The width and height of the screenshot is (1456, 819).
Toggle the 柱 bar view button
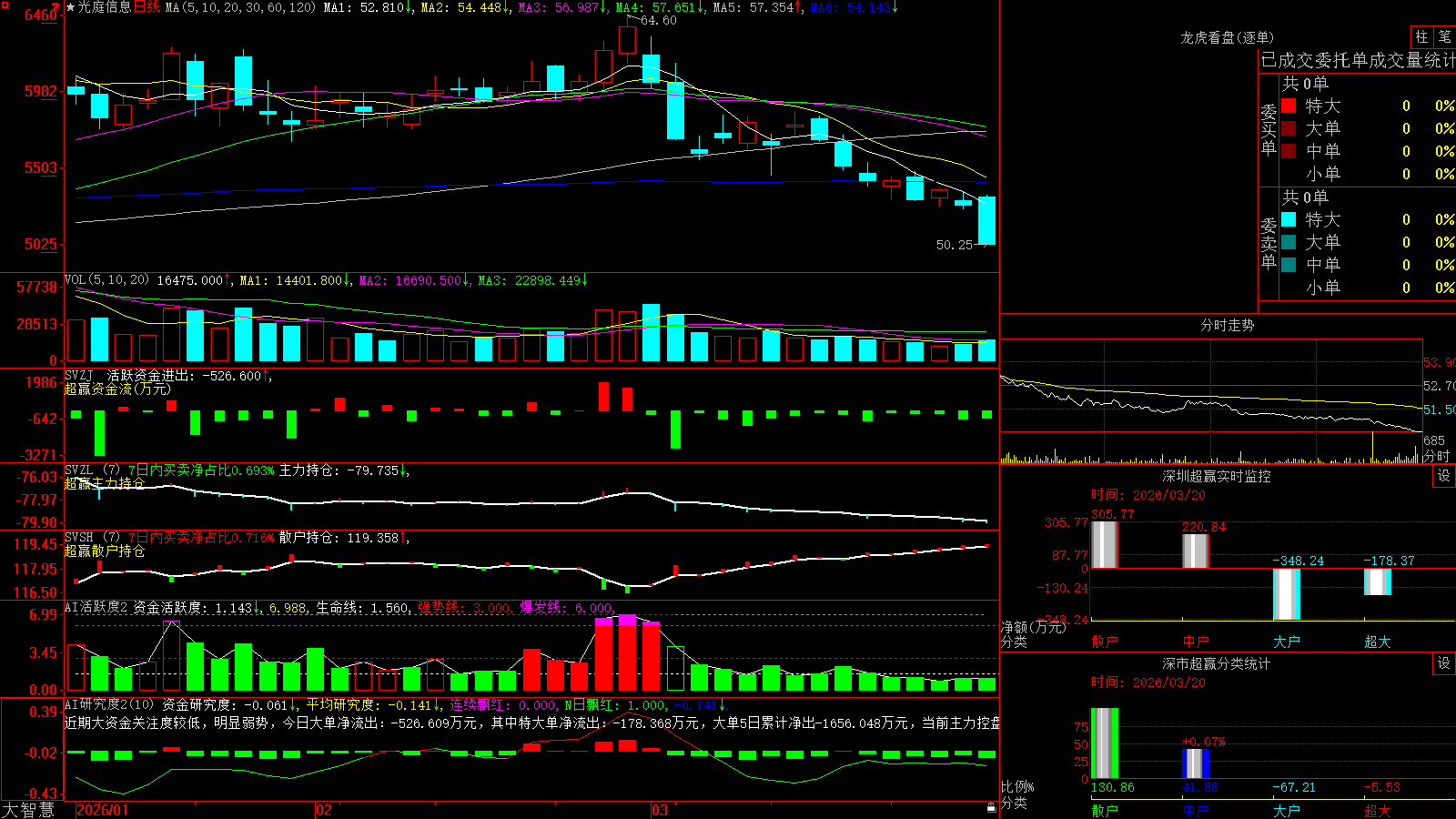(x=1421, y=36)
